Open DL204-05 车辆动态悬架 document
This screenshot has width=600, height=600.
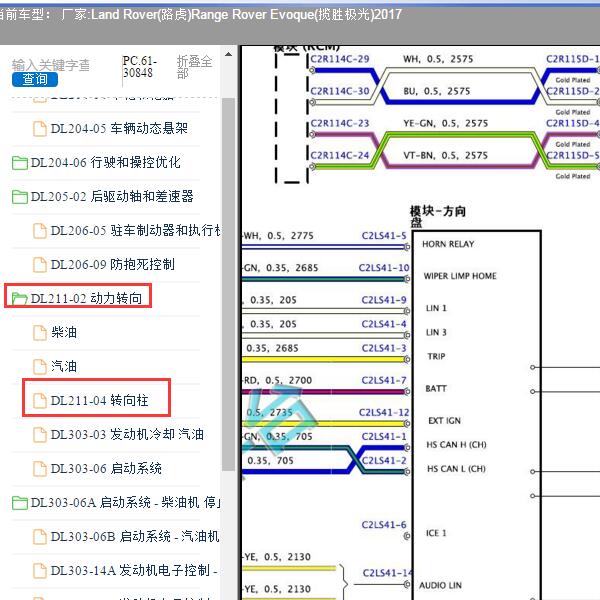click(119, 128)
